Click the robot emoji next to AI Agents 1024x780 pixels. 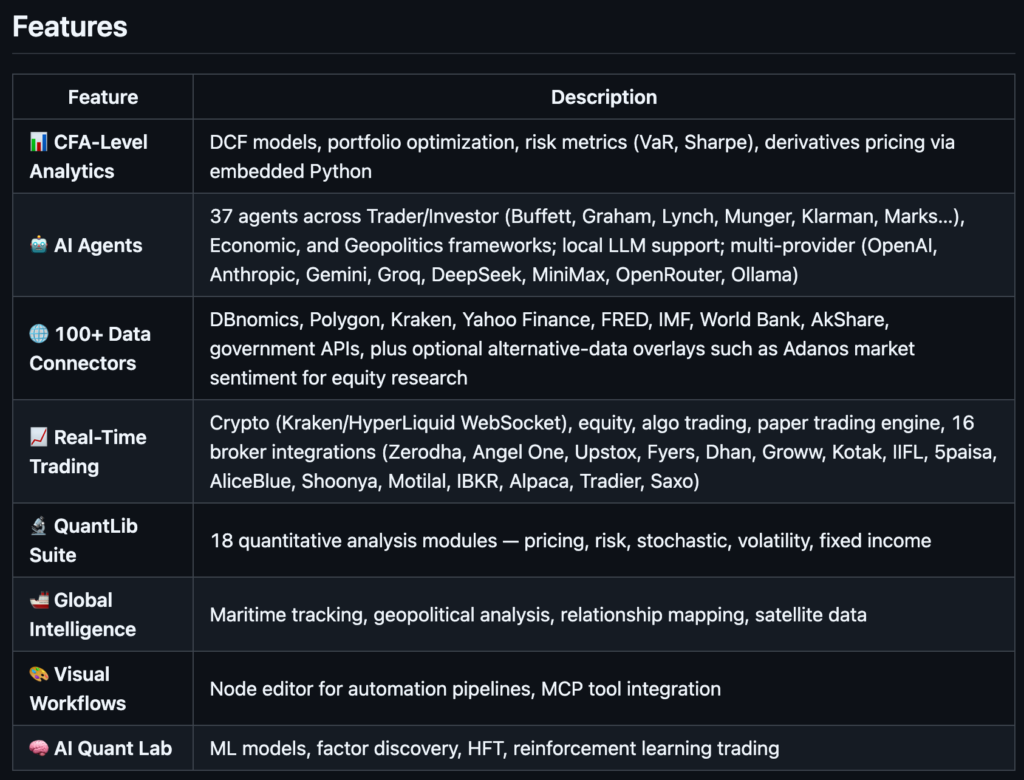pyautogui.click(x=39, y=246)
